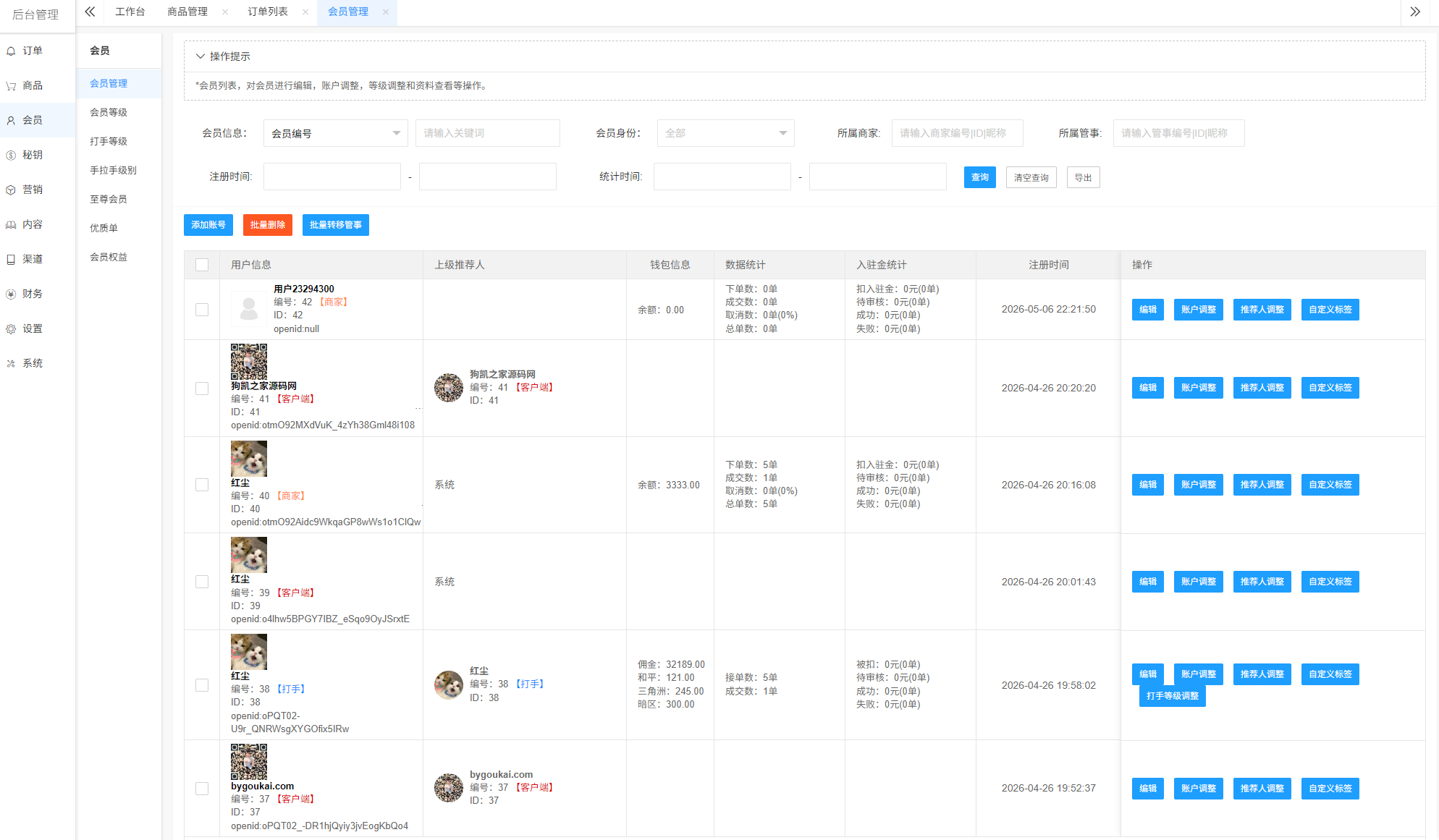Click the 导出 button
This screenshot has height=840, width=1439.
1084,177
